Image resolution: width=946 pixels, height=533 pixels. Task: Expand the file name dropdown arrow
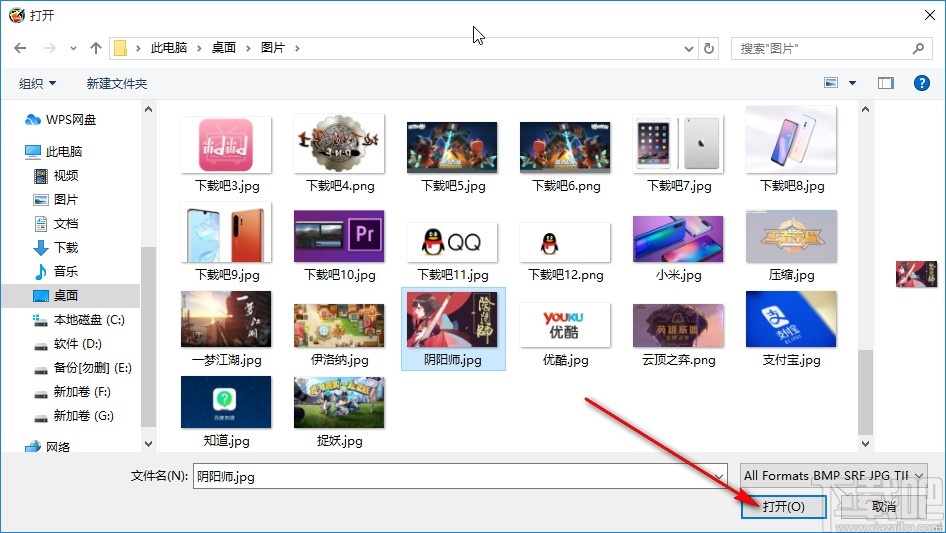pos(719,476)
